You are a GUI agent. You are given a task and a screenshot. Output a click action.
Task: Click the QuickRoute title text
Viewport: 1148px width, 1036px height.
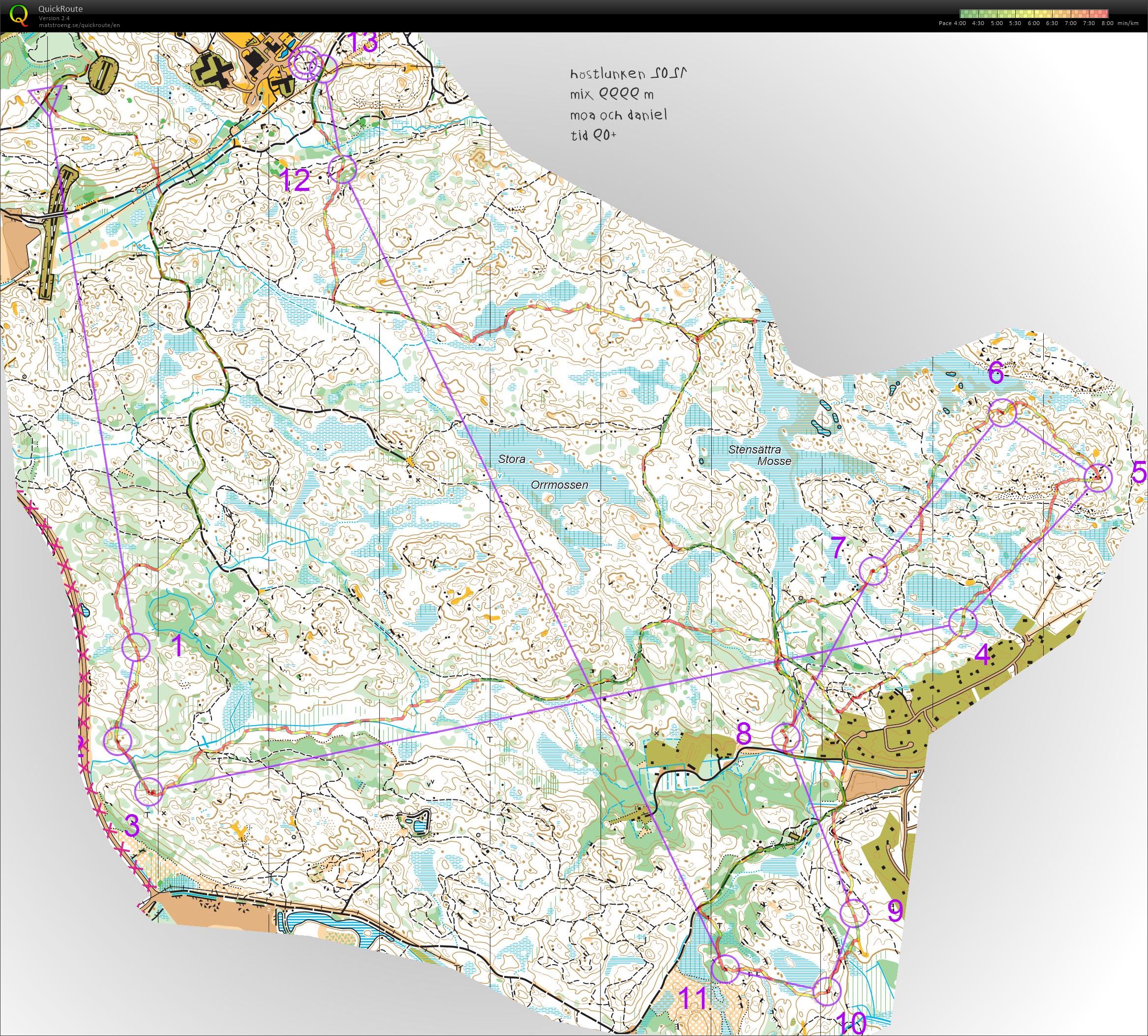click(x=60, y=9)
